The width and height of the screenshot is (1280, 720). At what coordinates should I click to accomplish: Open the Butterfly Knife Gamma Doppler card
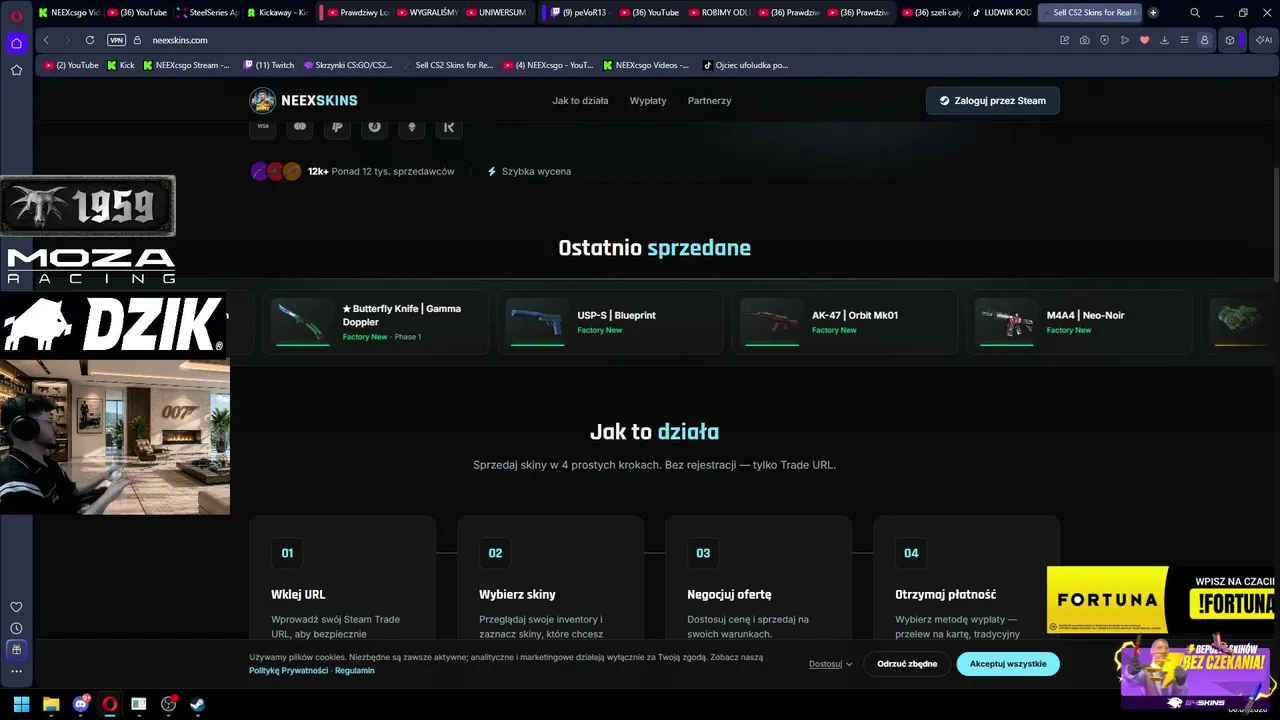(x=375, y=322)
